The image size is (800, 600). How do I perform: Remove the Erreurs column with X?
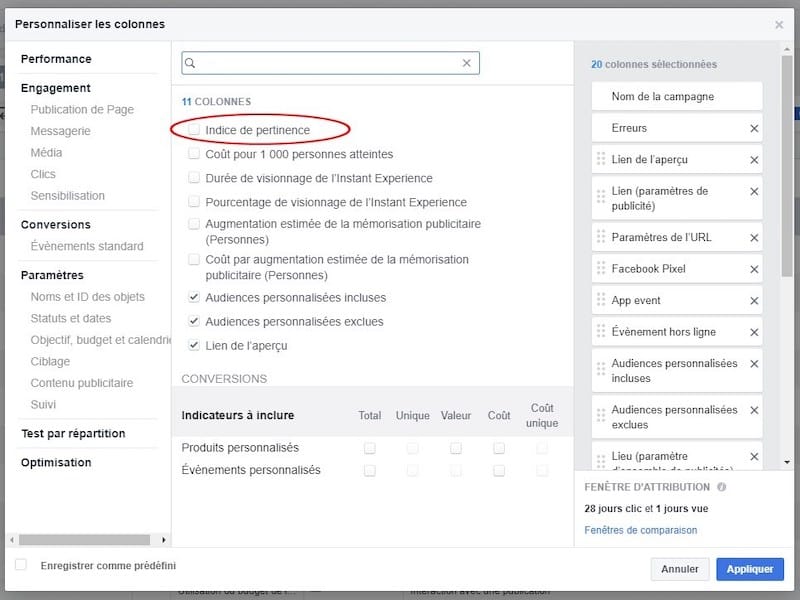[754, 129]
